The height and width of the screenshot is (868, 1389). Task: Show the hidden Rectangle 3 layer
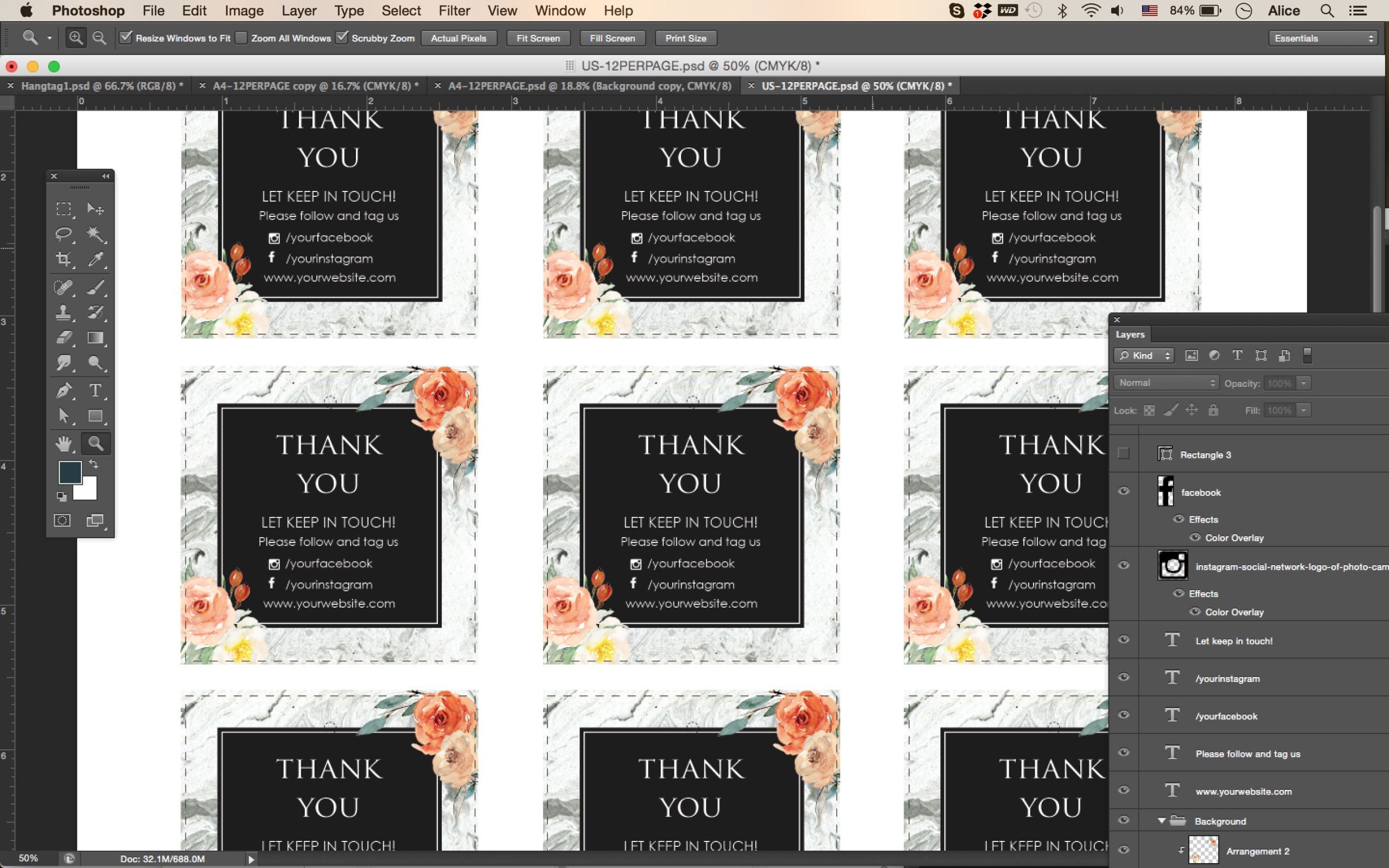(1123, 454)
